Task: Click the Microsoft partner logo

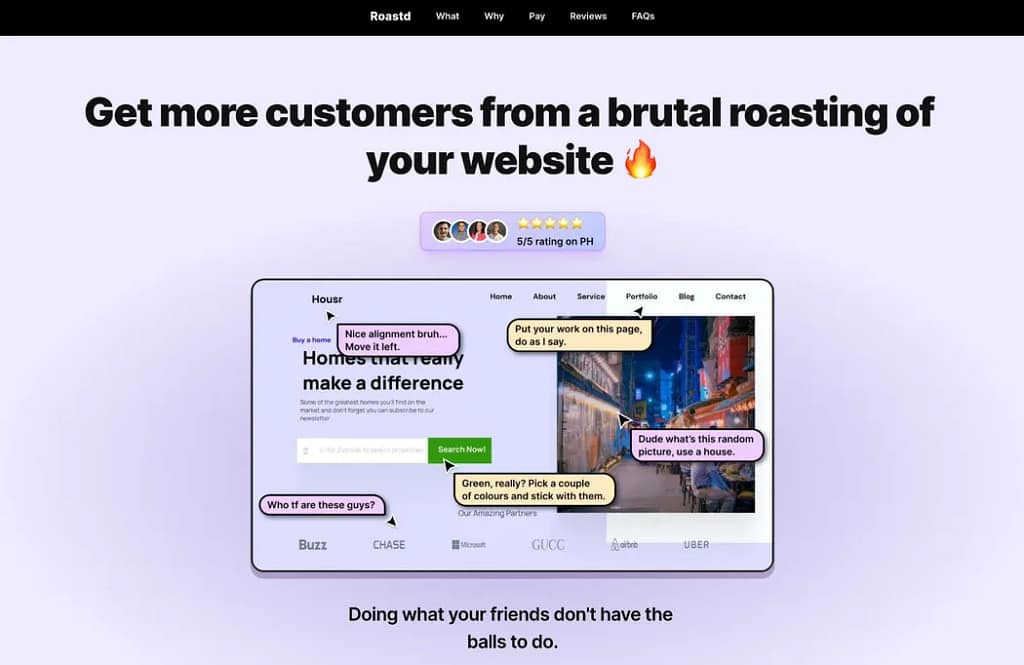Action: 468,545
